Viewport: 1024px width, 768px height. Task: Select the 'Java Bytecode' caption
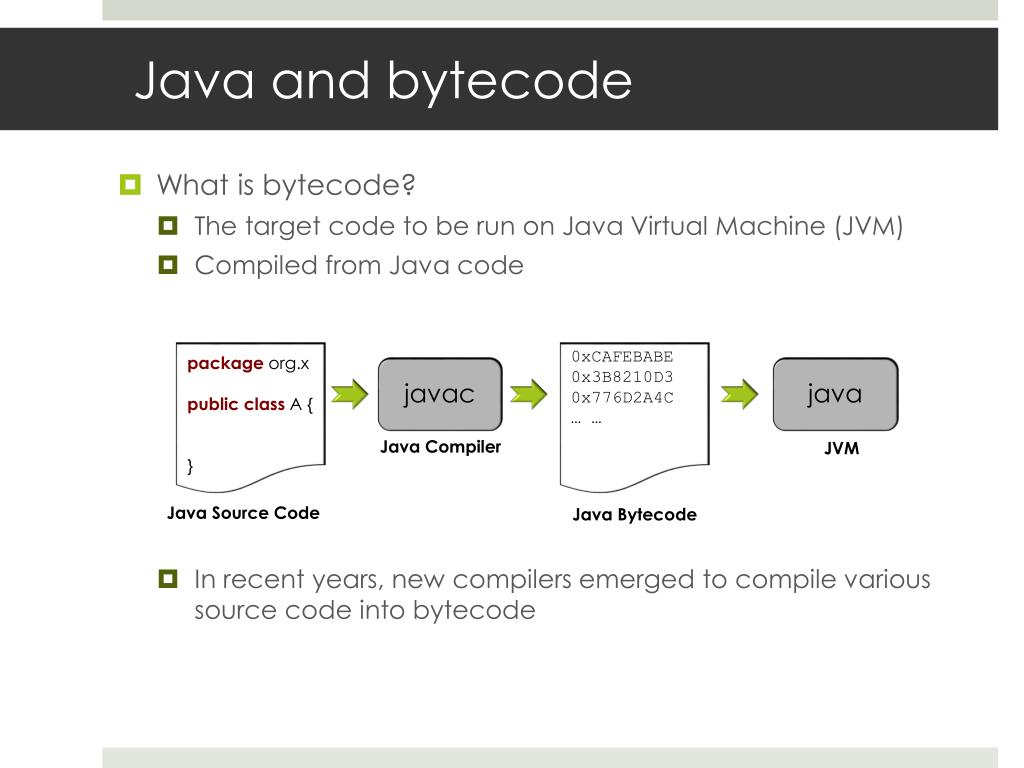[635, 515]
